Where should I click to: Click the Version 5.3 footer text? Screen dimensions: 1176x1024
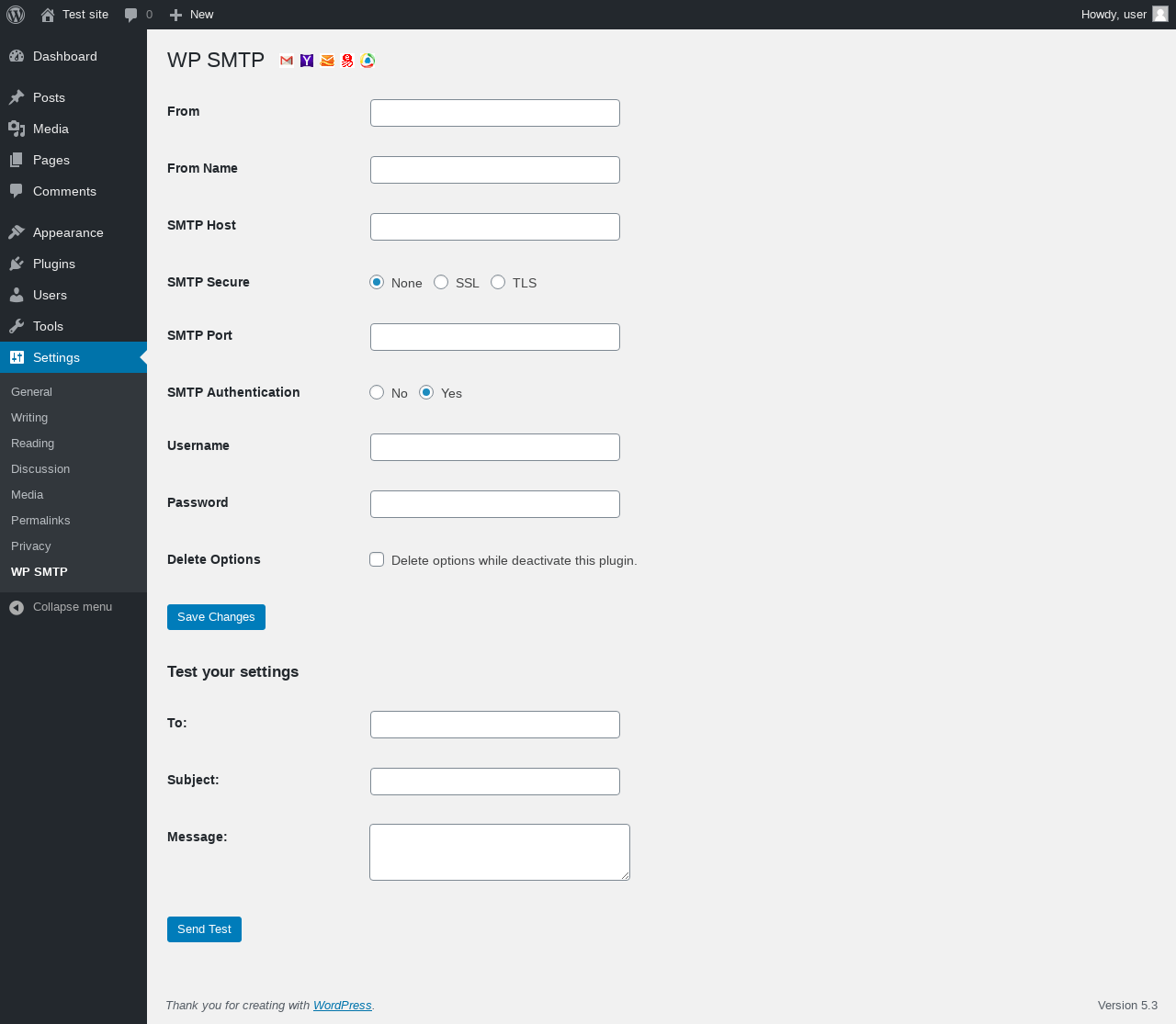click(1127, 1006)
